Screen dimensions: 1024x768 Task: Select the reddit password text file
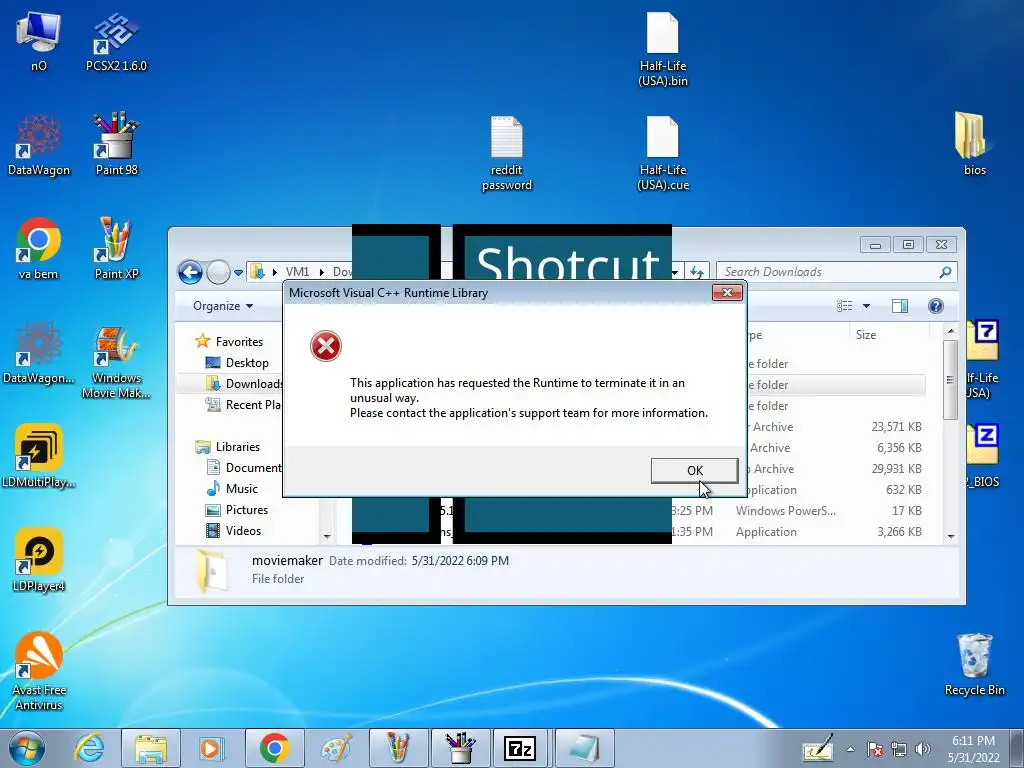coord(507,154)
